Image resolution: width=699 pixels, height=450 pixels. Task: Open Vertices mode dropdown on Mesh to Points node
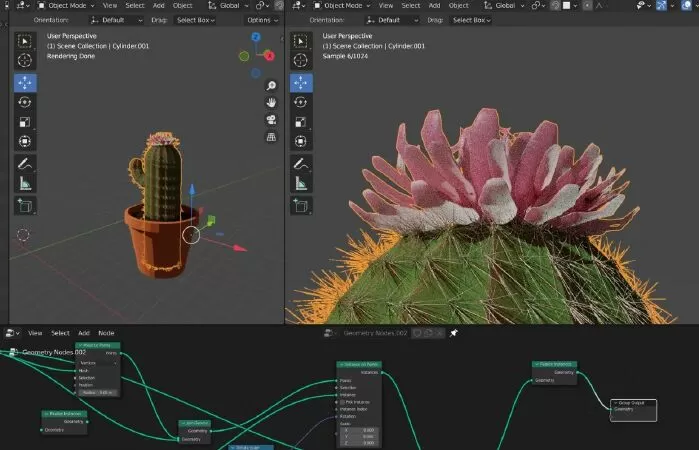[x=98, y=363]
